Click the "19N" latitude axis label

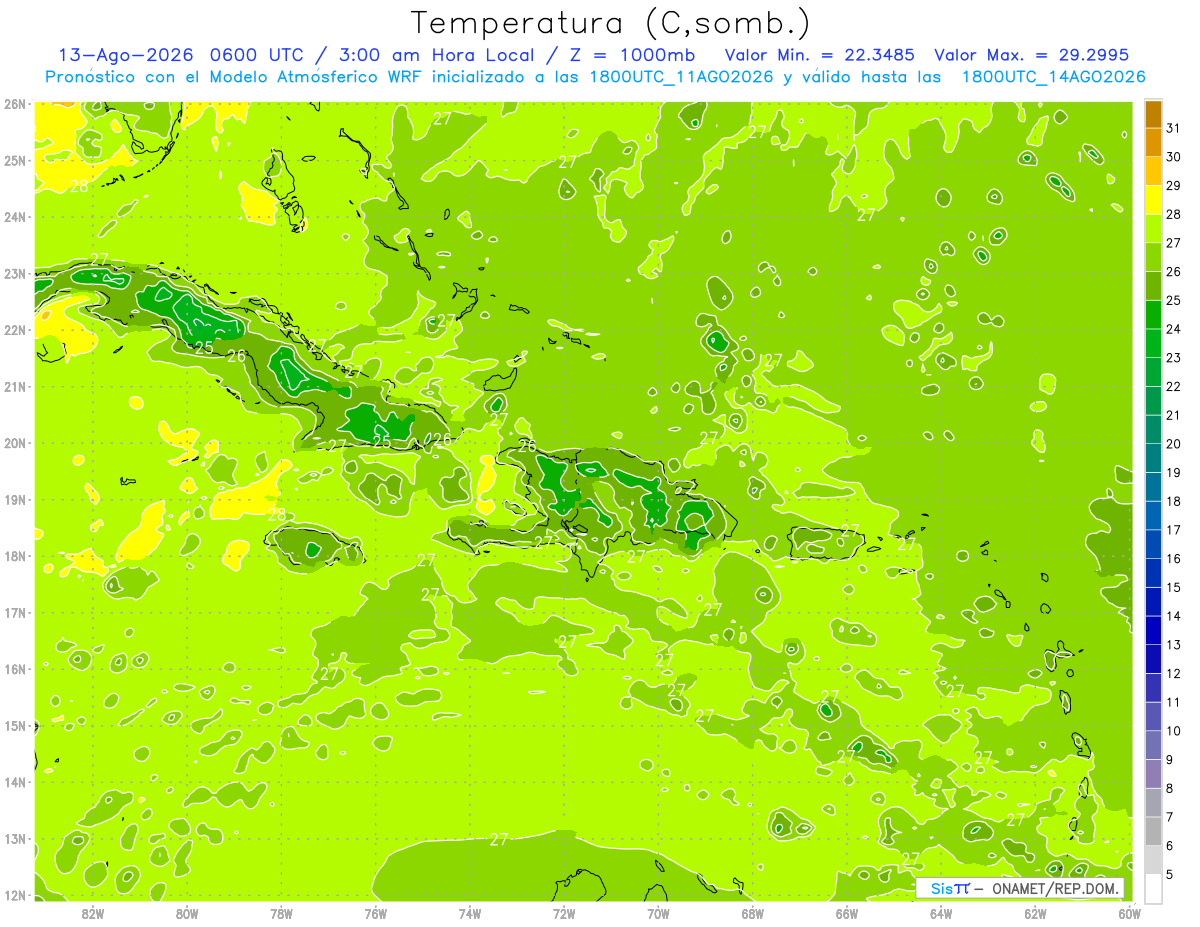point(15,499)
